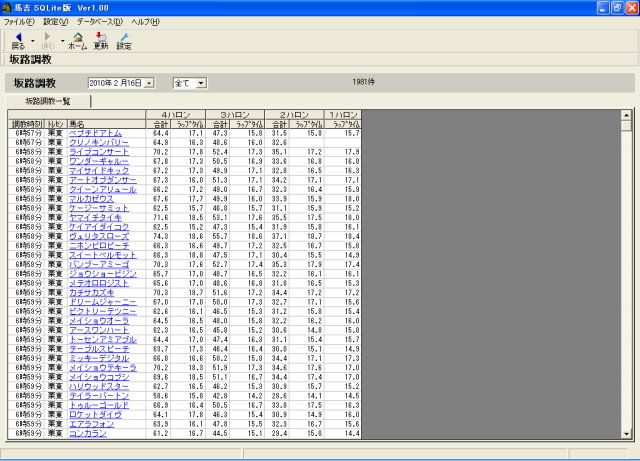
Task: Click the scrollbar down arrow
Action: coord(626,434)
